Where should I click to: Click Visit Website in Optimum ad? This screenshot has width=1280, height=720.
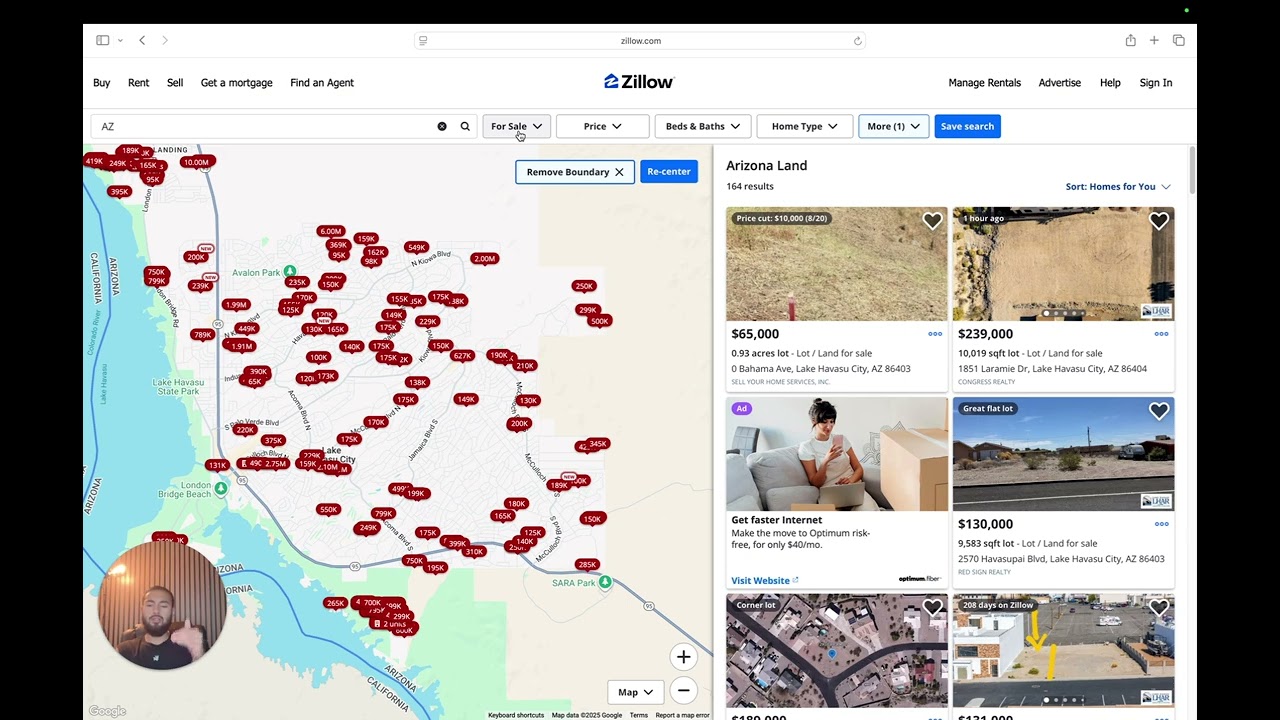coord(765,580)
